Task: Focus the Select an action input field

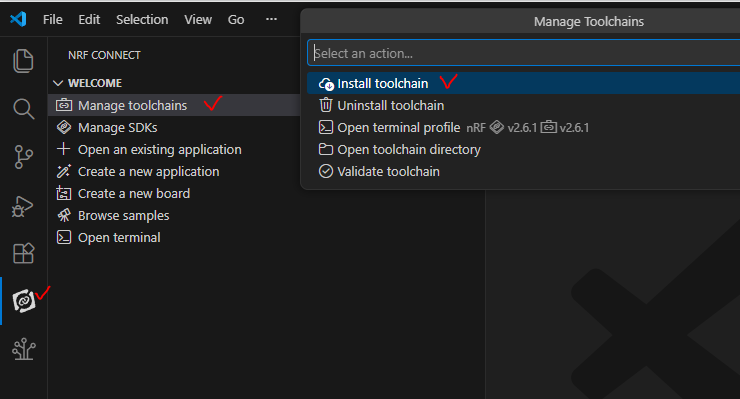Action: [x=524, y=53]
